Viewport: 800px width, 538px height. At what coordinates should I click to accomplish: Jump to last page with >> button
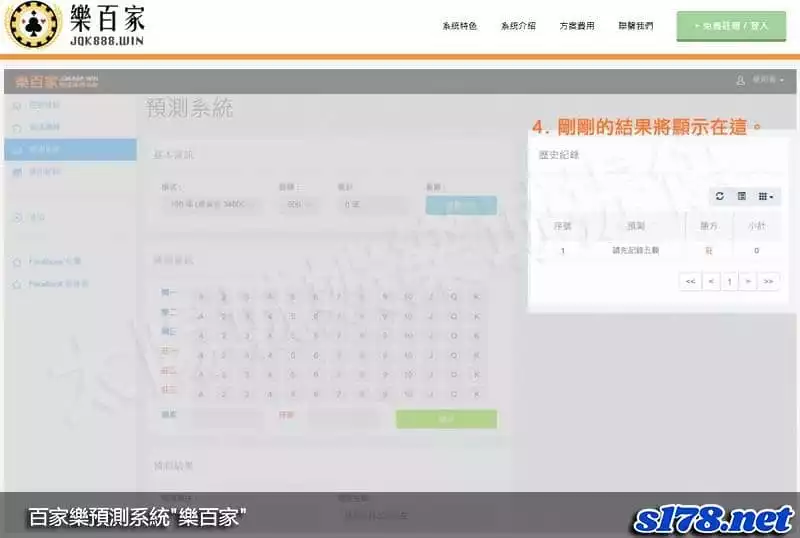point(768,281)
